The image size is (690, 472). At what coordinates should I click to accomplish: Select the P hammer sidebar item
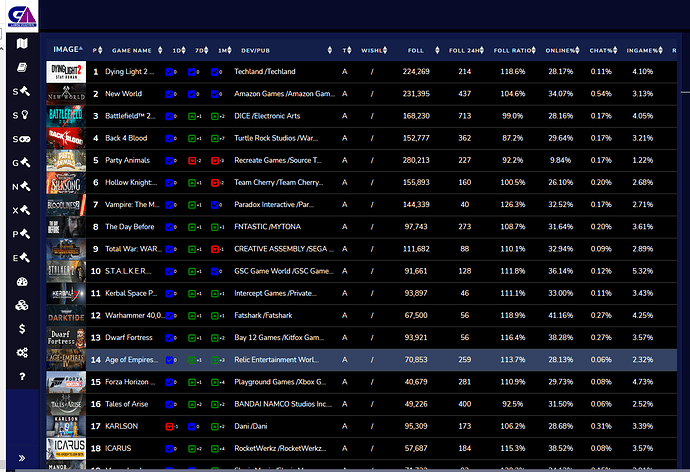point(21,234)
